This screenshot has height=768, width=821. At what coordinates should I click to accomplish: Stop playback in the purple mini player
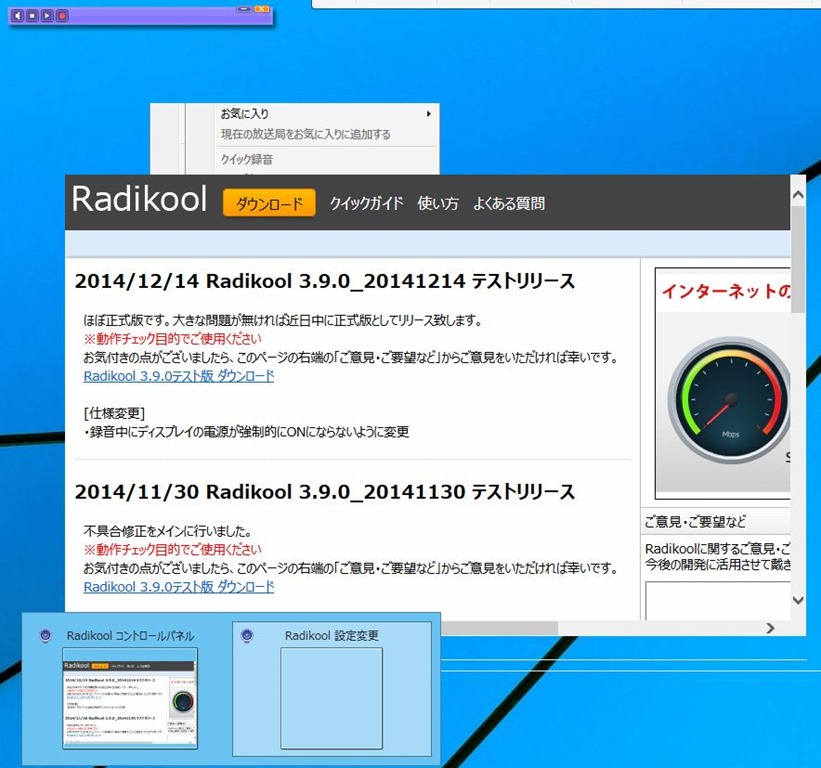pos(32,16)
